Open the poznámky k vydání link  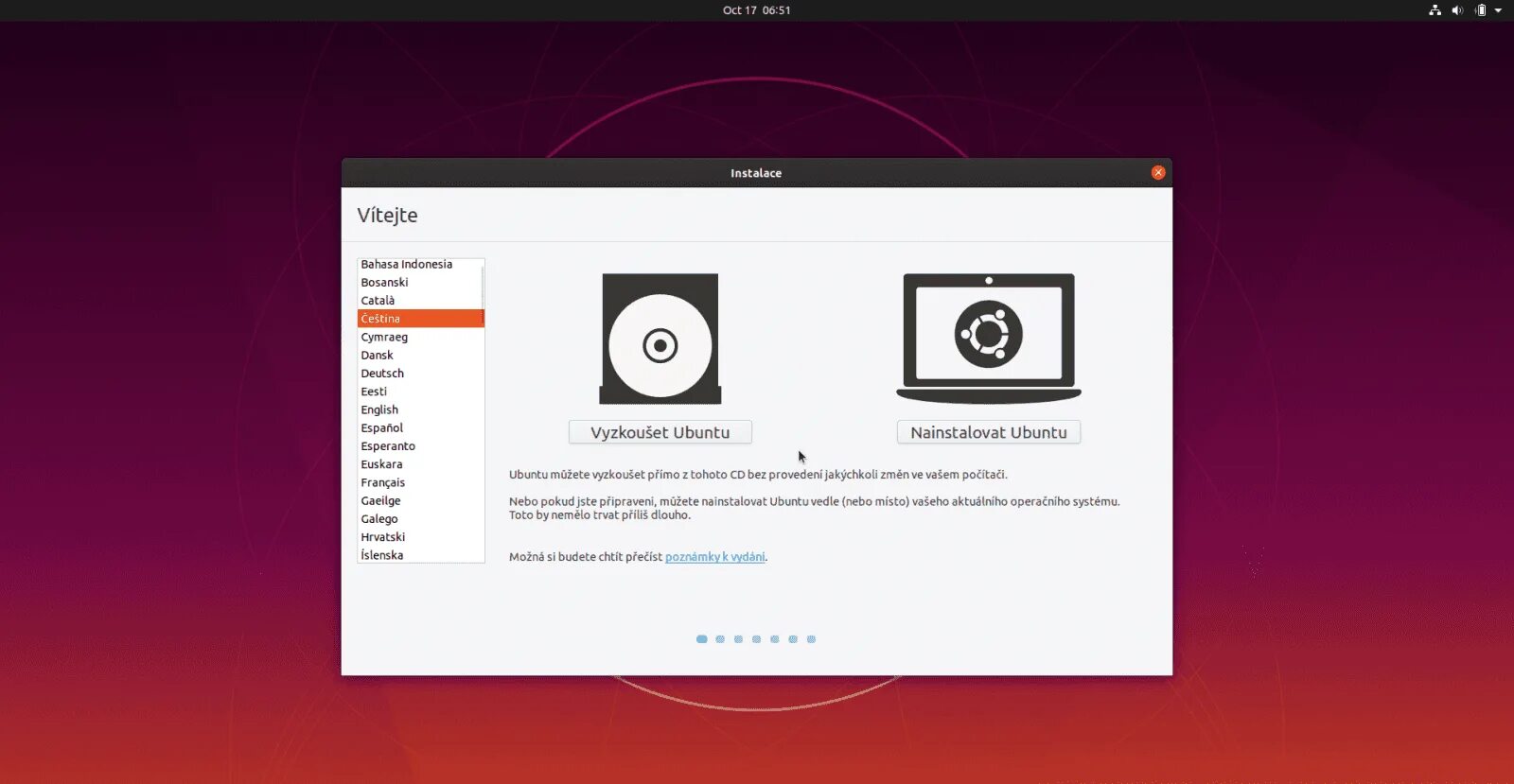715,557
